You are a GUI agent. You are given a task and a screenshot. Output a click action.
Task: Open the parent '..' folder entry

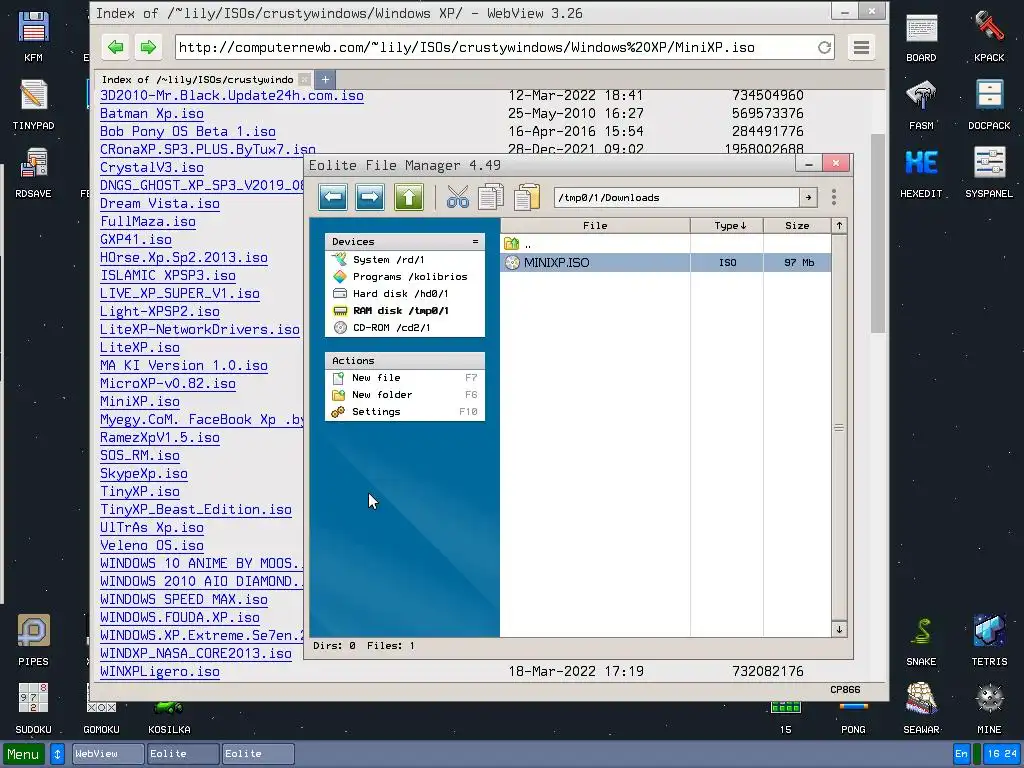[x=665, y=244]
